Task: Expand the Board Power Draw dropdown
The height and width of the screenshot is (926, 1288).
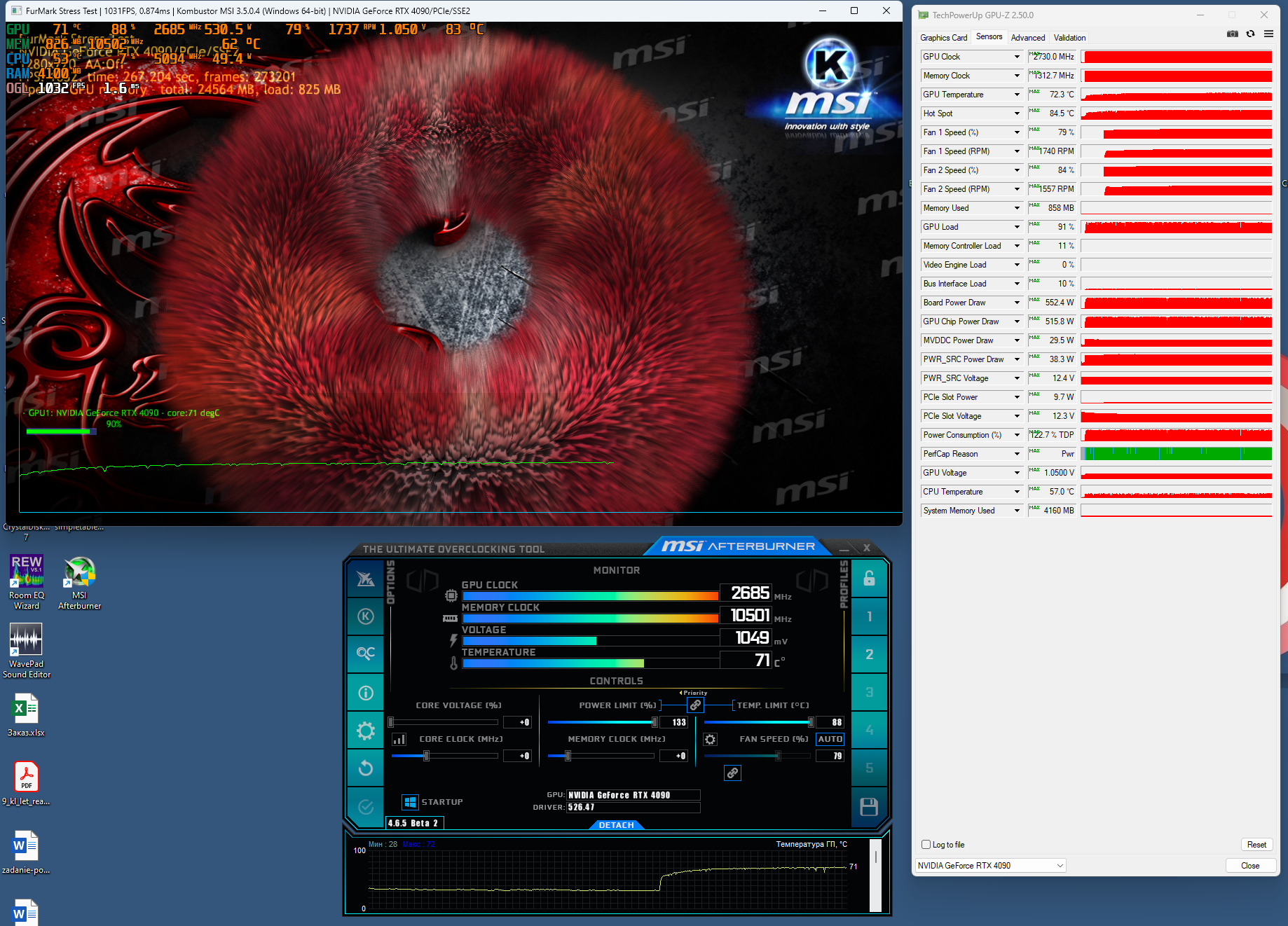Action: (x=1017, y=303)
